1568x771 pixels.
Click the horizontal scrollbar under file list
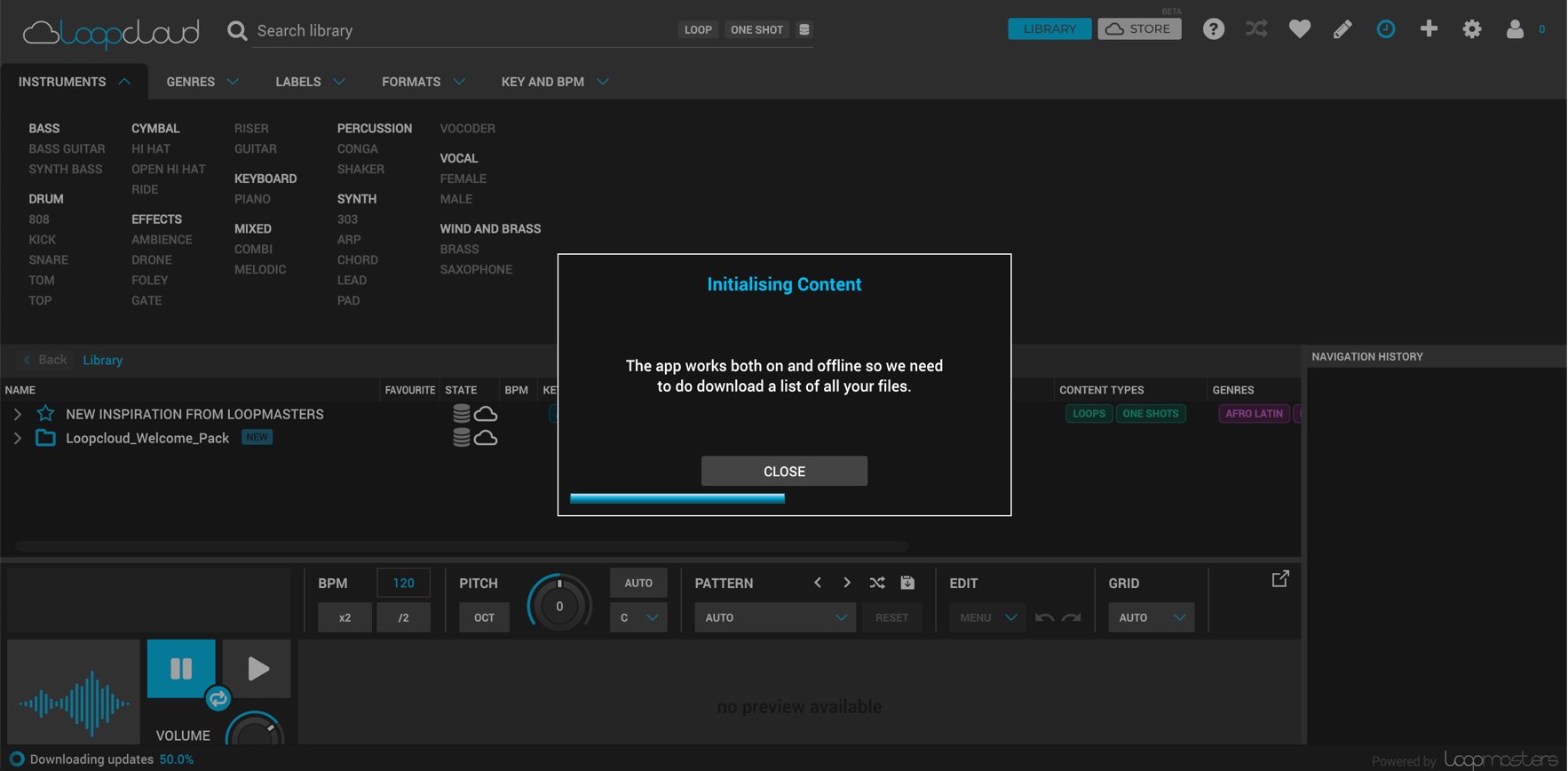(462, 545)
